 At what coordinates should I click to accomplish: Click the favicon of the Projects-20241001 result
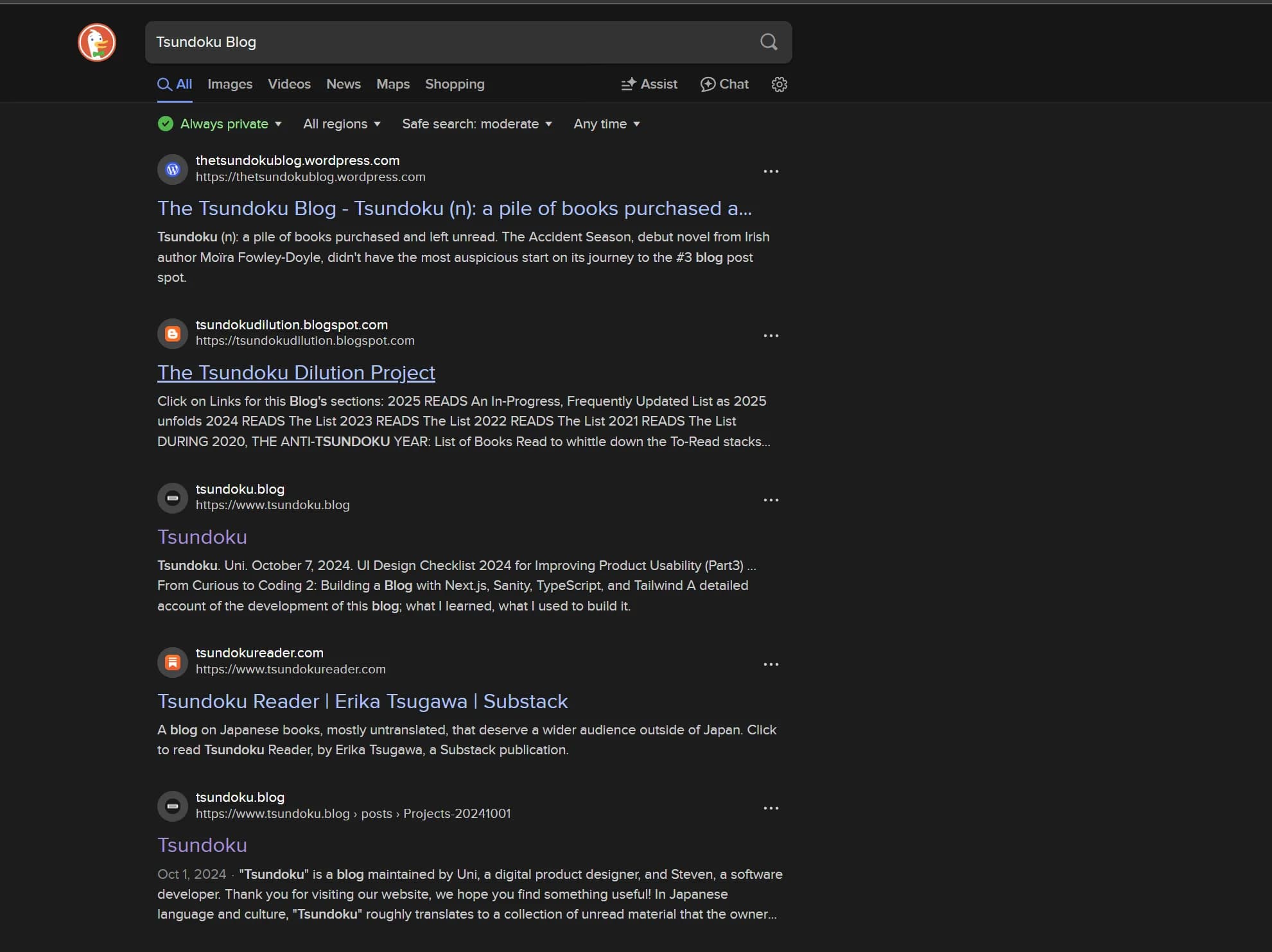173,806
